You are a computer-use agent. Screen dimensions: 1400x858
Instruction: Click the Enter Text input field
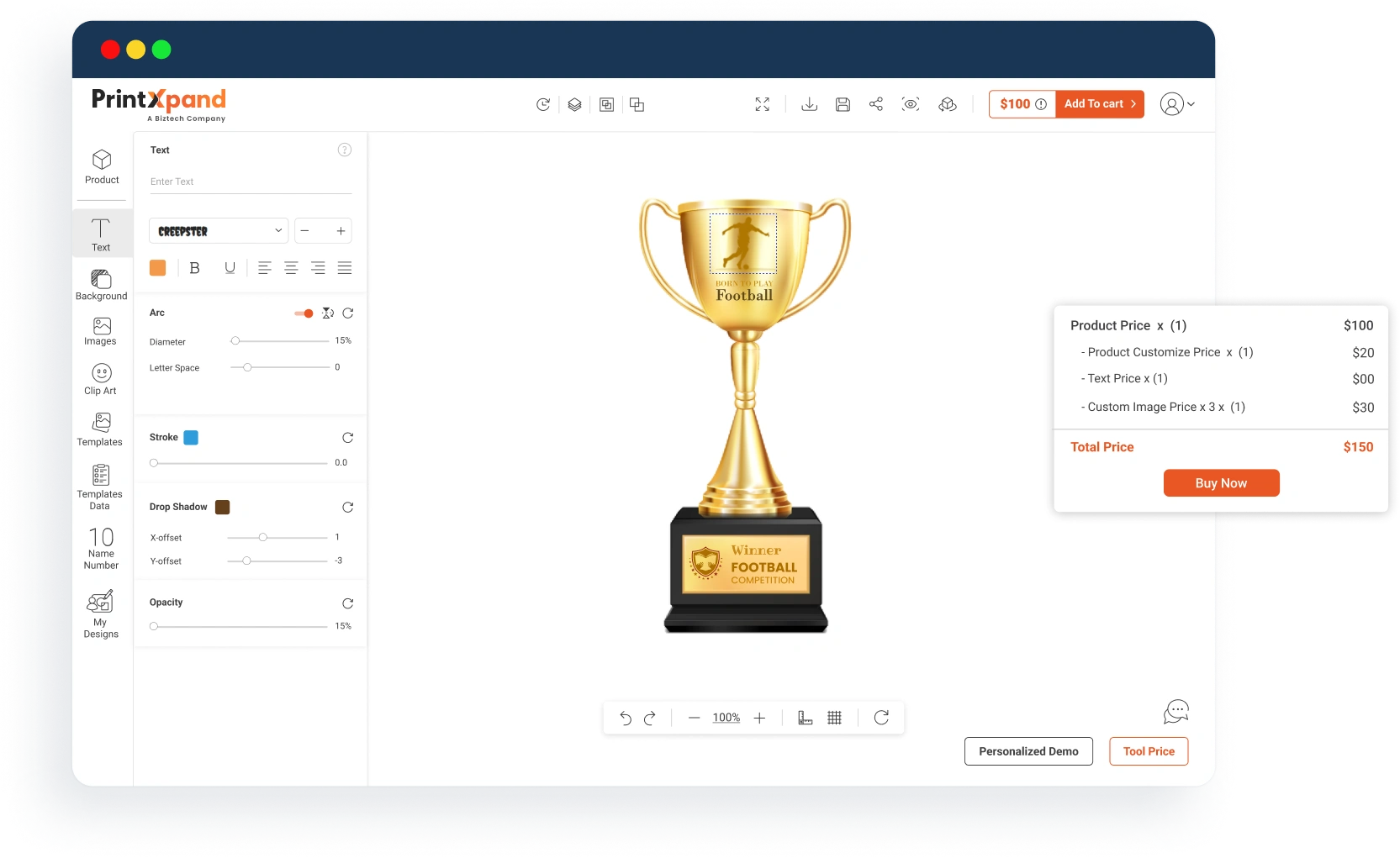tap(251, 182)
